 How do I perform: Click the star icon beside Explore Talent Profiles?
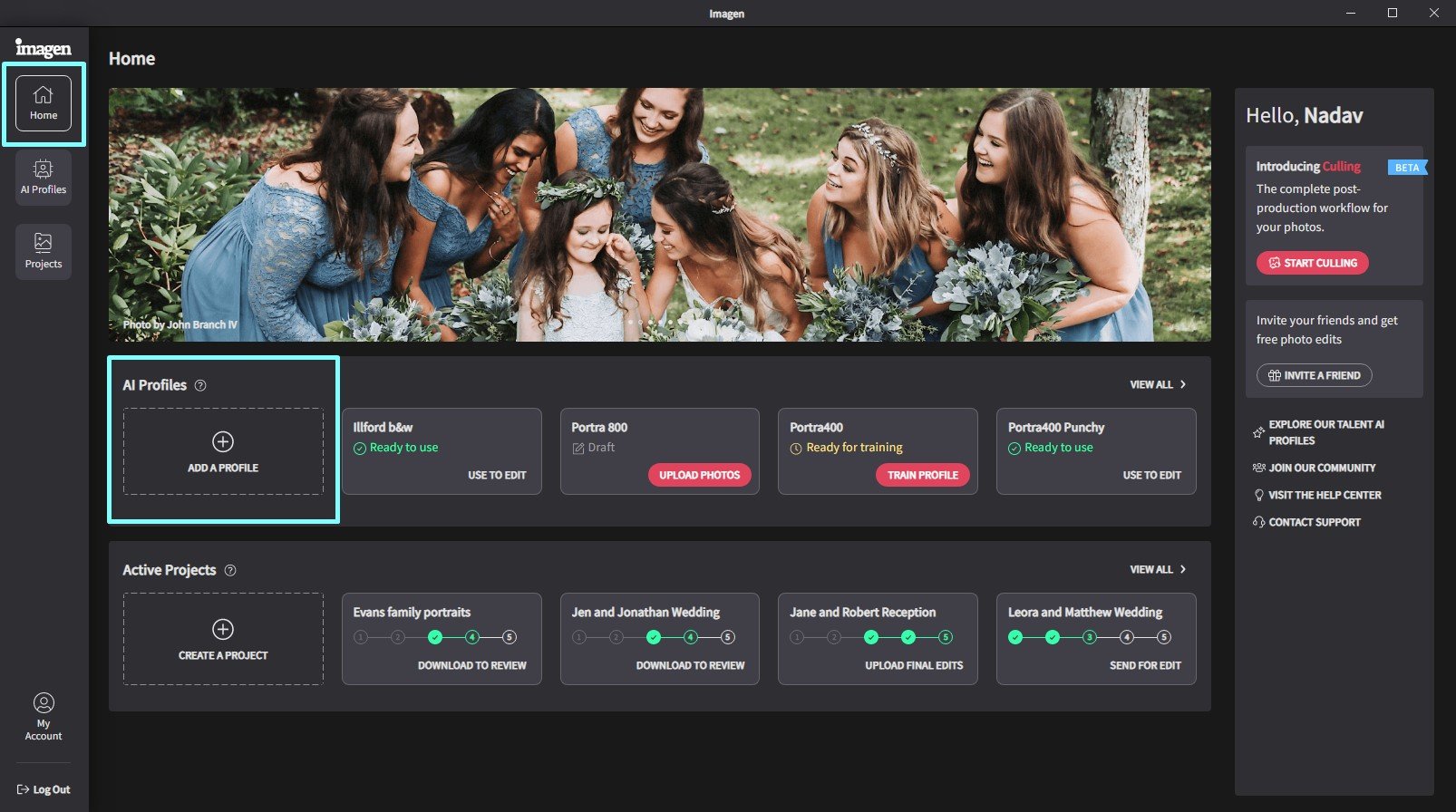1258,432
